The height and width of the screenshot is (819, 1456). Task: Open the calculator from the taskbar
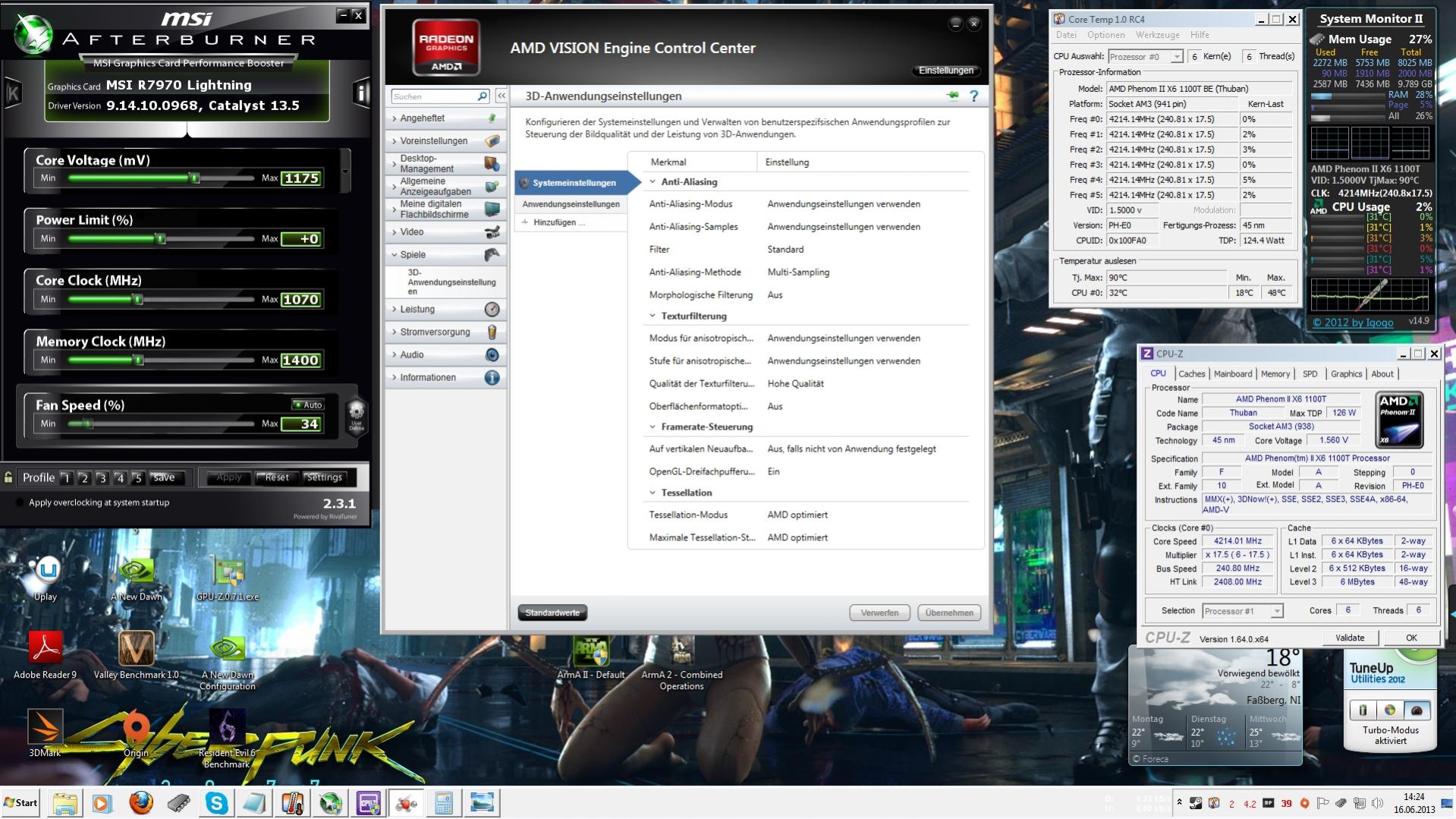pyautogui.click(x=444, y=802)
